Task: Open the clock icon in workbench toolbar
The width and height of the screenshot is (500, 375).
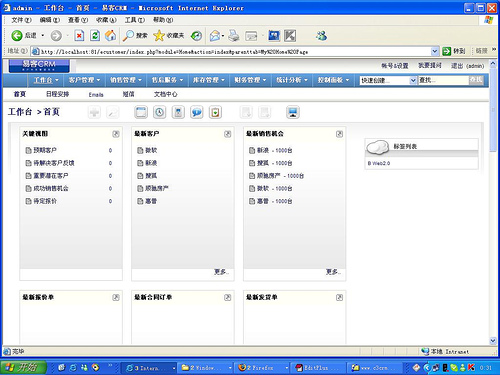Action: tap(159, 112)
